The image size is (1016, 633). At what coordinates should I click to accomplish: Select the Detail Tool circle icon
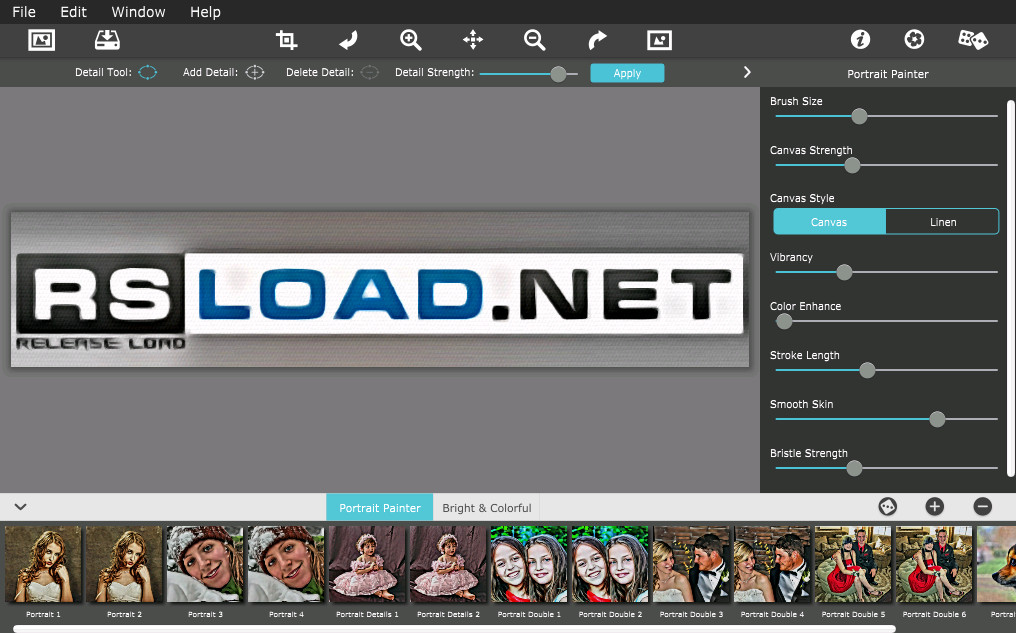click(x=148, y=73)
